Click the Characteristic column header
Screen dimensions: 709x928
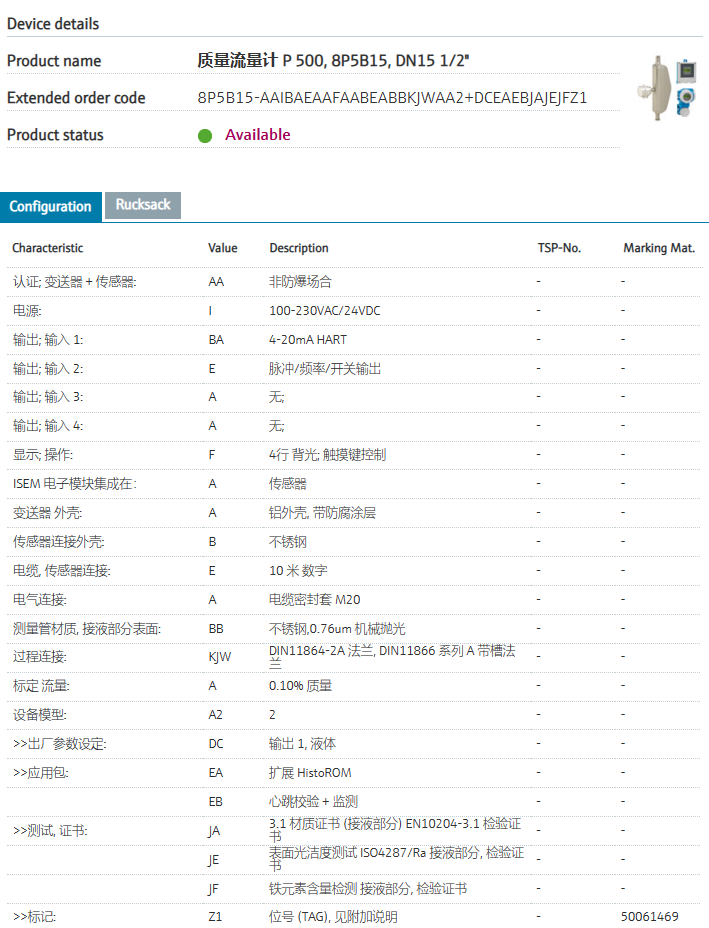[48, 248]
